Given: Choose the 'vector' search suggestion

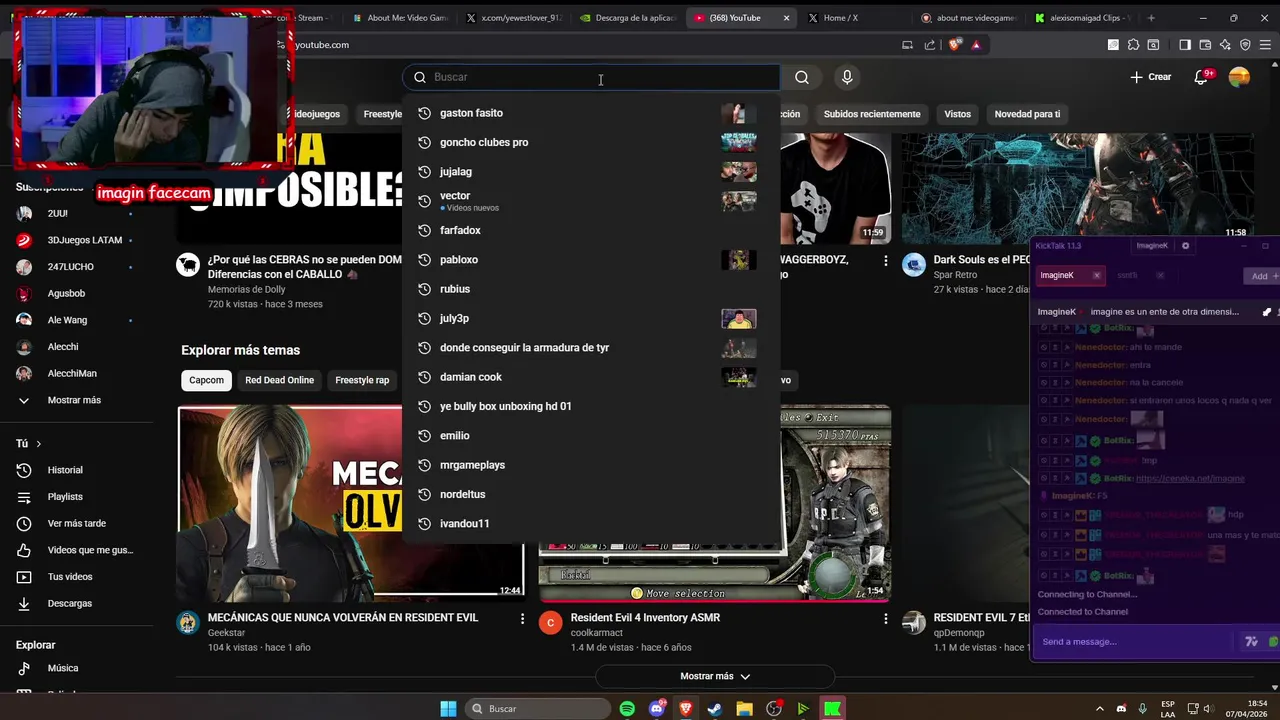Looking at the screenshot, I should click(x=591, y=201).
